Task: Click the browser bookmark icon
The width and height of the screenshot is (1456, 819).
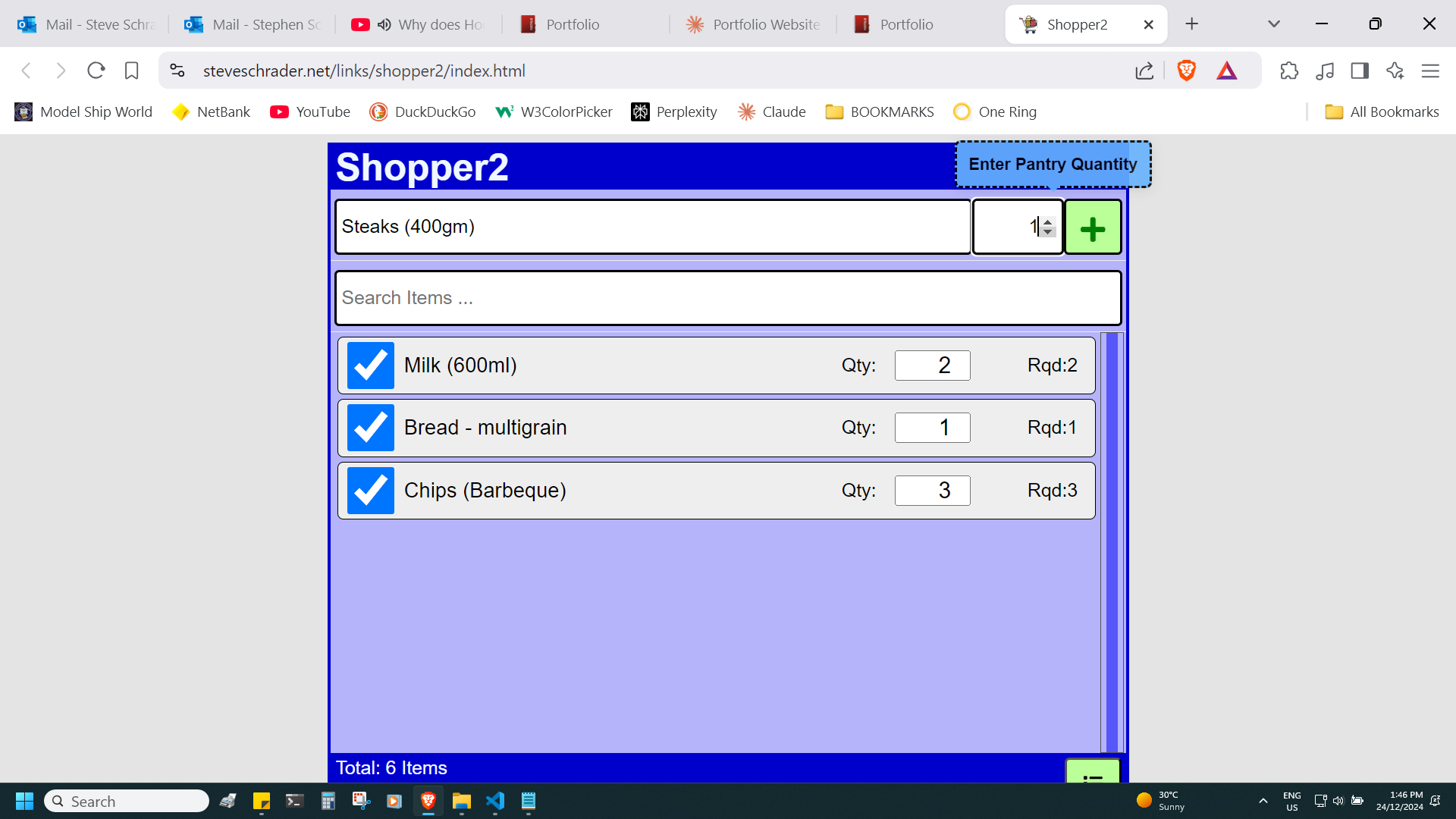Action: tap(131, 71)
